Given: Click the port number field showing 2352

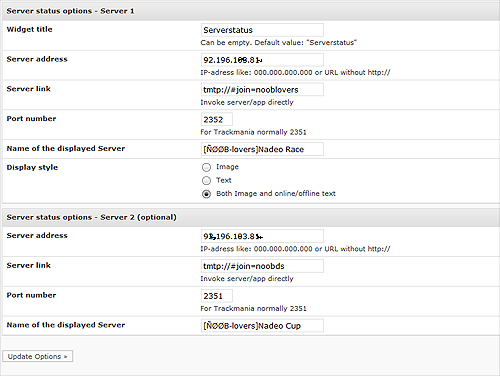Looking at the screenshot, I should click(x=217, y=119).
